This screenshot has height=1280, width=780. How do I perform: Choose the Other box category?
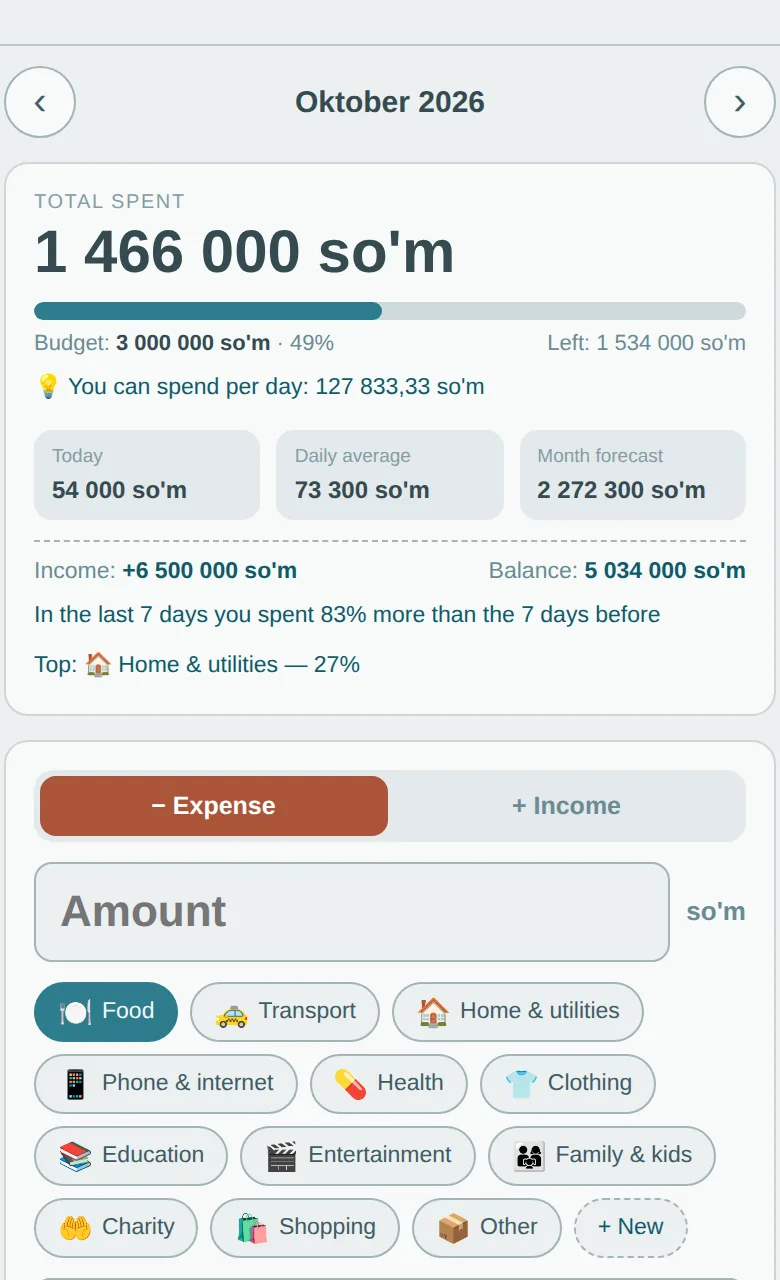click(487, 1228)
